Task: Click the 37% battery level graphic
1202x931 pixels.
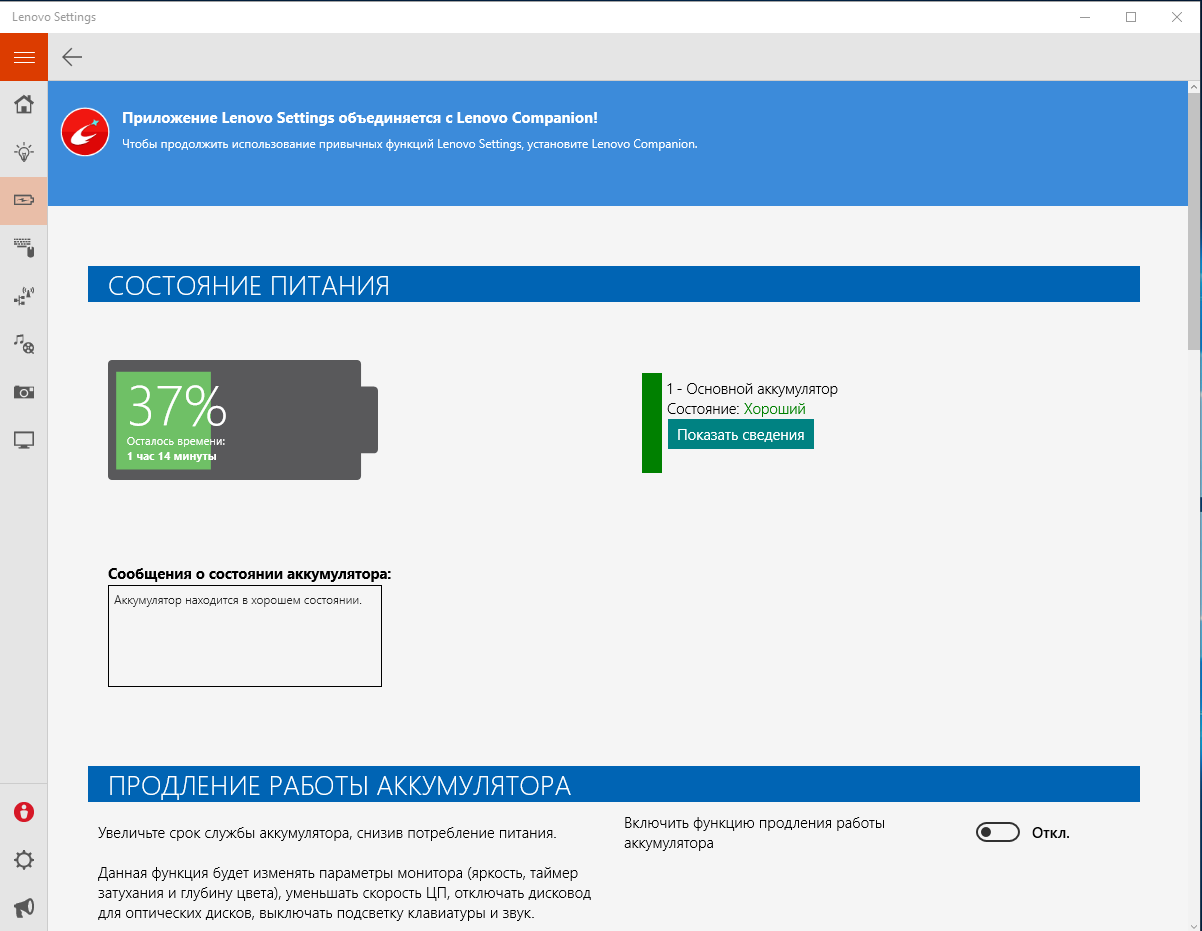Action: coord(242,420)
